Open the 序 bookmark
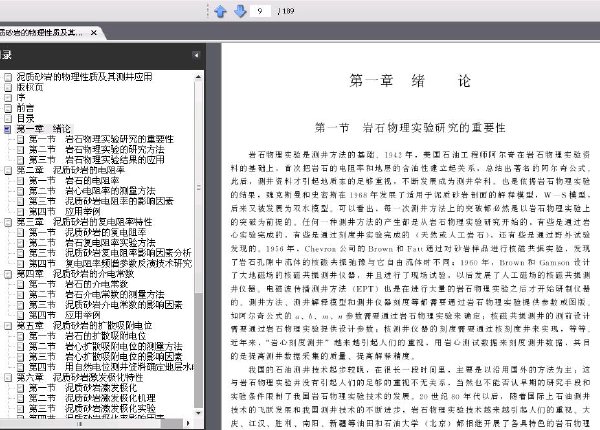Viewport: 600px width, 430px height. point(21,97)
